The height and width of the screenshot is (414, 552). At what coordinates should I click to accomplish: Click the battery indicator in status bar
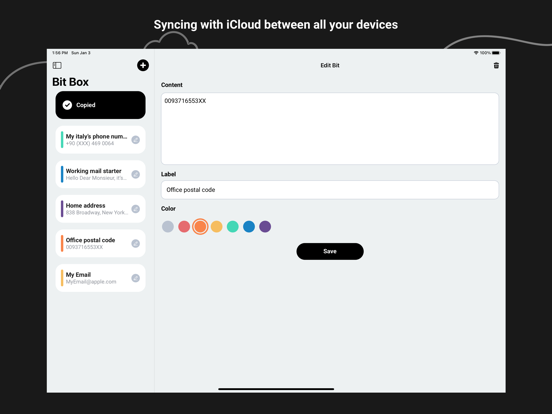496,53
